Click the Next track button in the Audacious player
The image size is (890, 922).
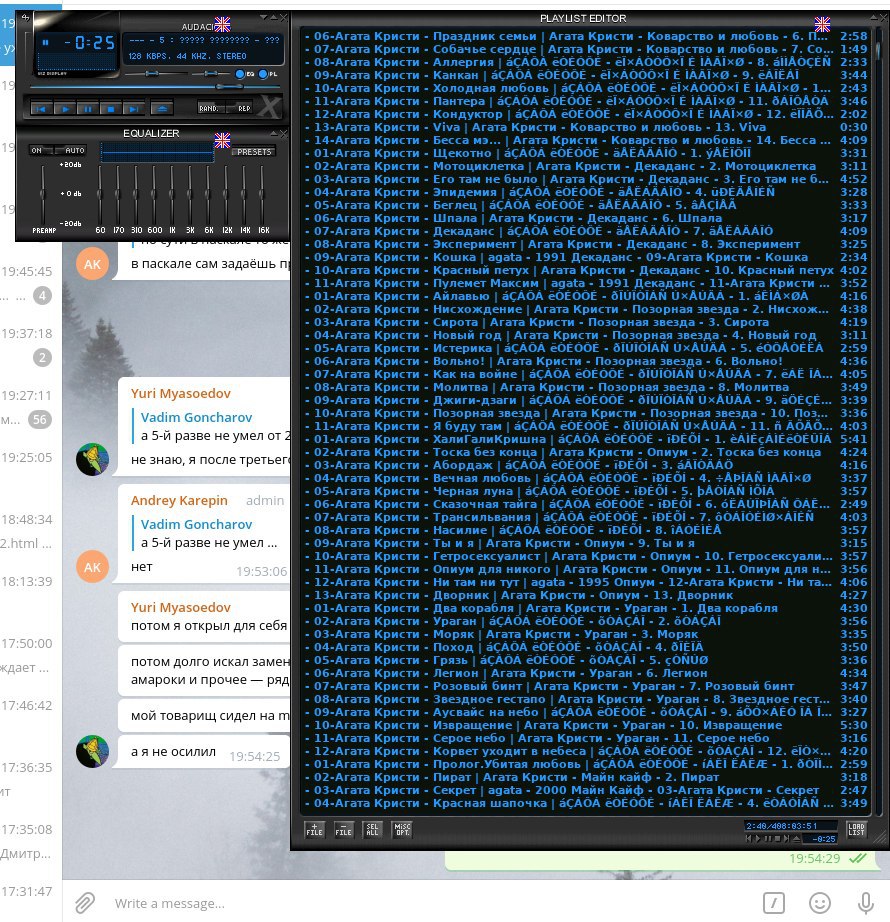133,109
